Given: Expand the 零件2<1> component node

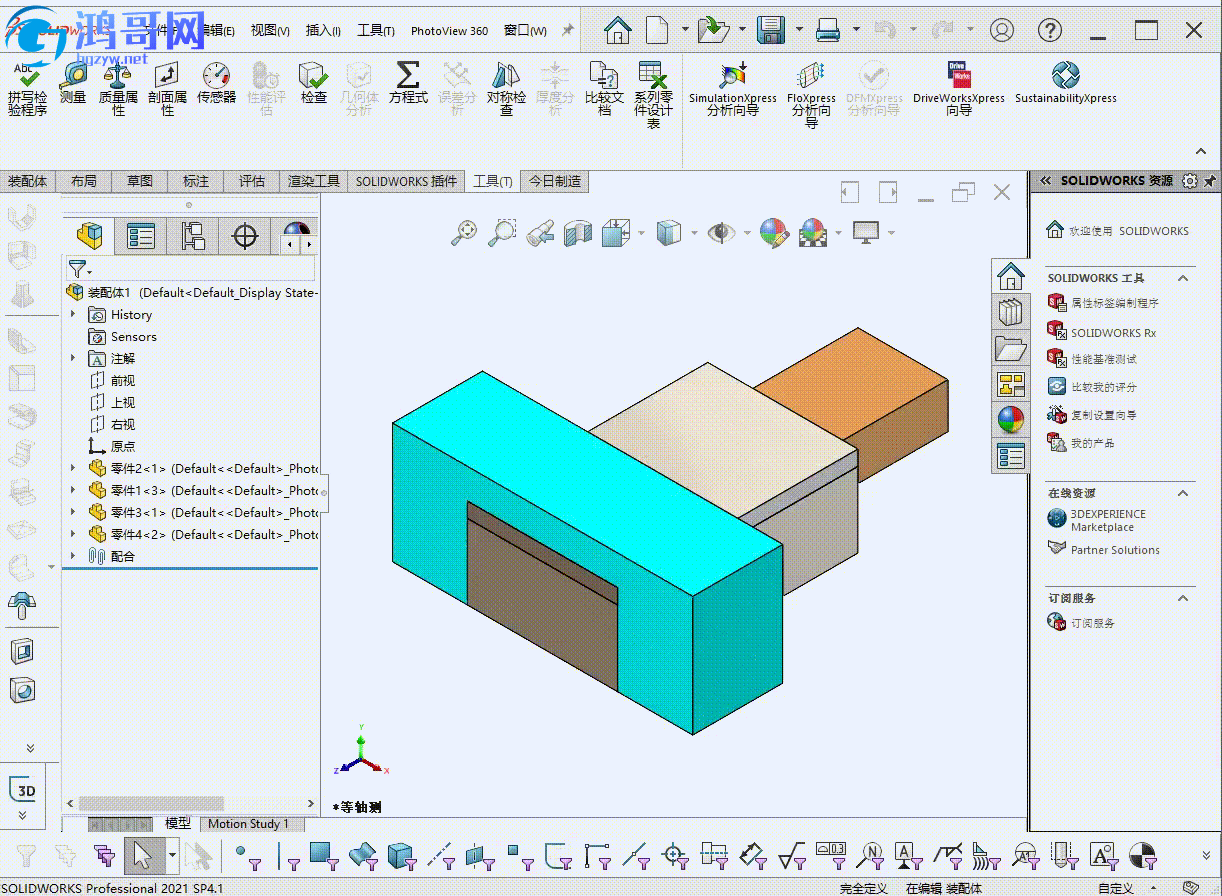Looking at the screenshot, I should [73, 468].
